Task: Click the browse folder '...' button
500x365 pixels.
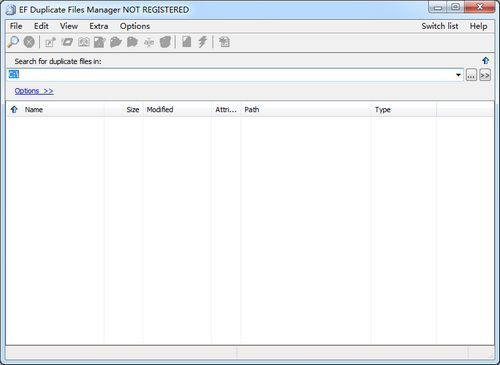Action: [x=471, y=75]
